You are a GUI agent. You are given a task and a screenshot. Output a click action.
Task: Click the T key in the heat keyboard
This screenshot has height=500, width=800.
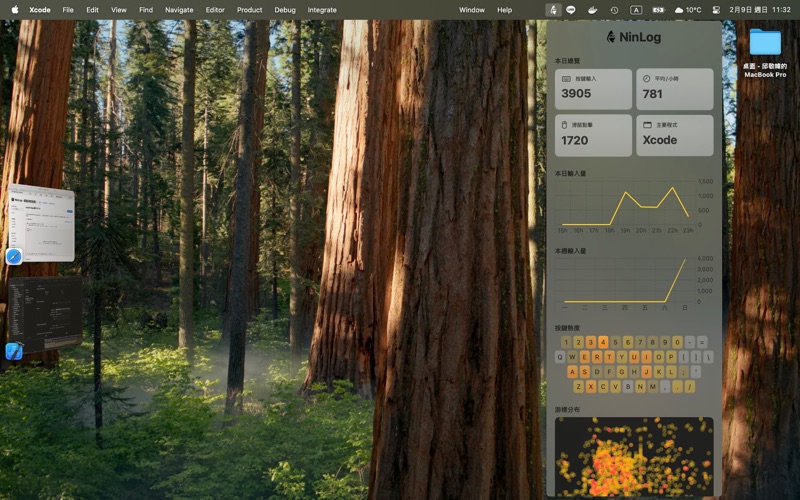[609, 357]
